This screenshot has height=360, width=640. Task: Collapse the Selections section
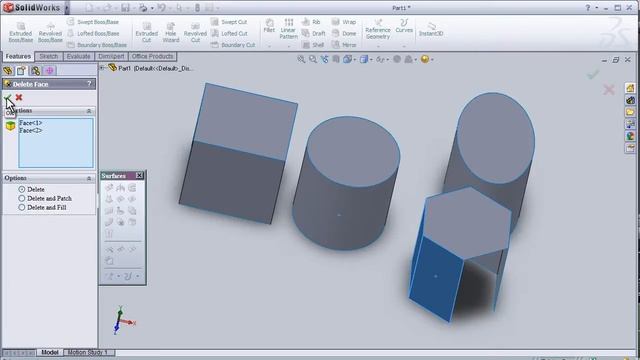pos(89,111)
